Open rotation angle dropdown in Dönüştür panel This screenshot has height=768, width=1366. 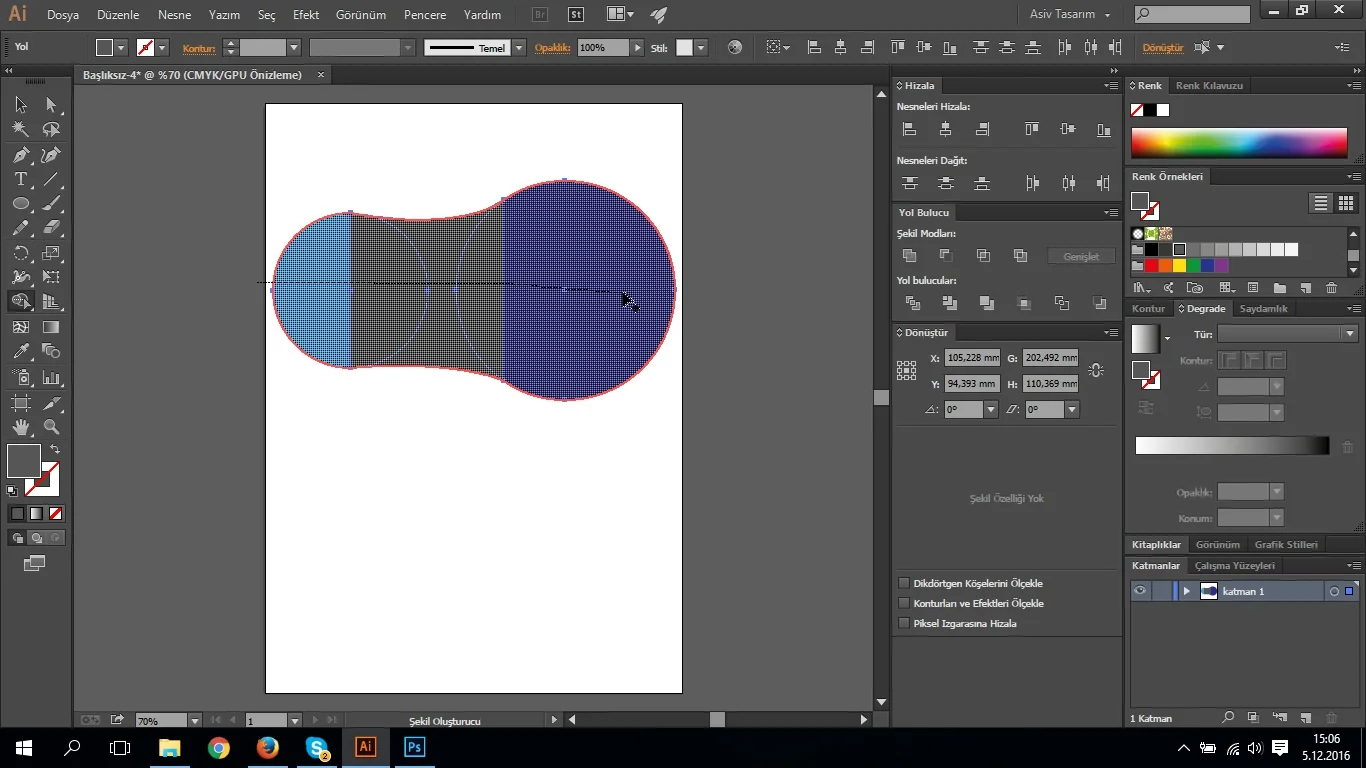991,409
